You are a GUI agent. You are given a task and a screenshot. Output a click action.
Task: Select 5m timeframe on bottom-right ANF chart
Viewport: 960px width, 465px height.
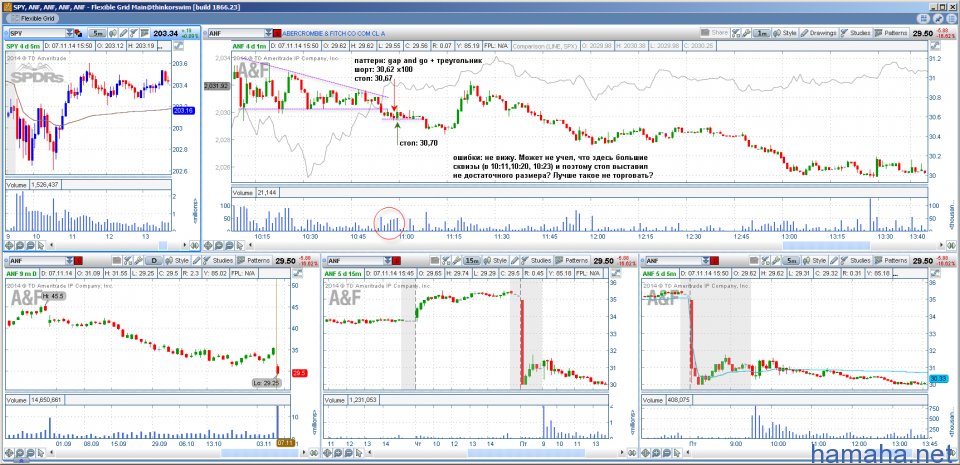790,261
